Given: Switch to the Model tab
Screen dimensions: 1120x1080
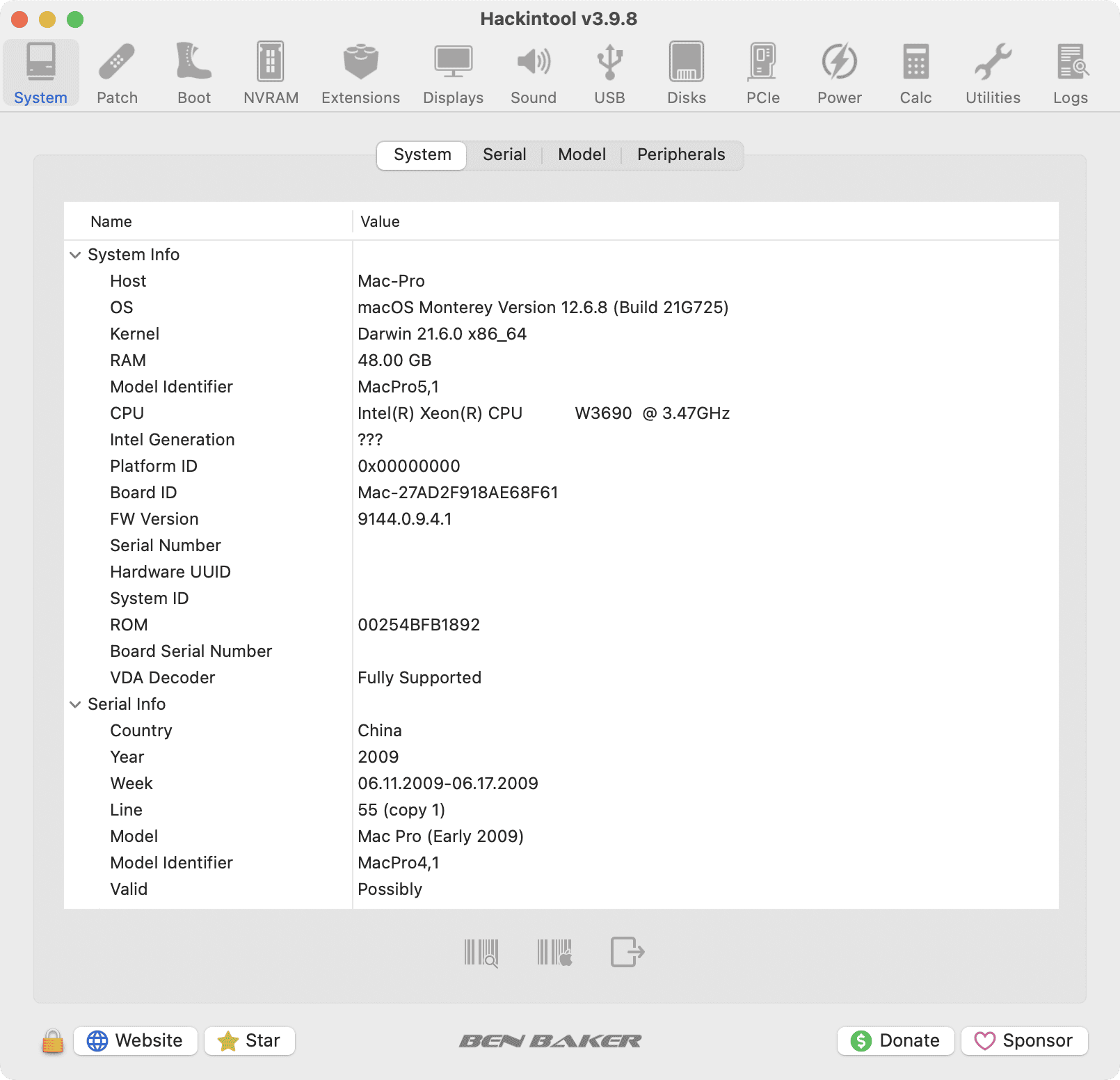Looking at the screenshot, I should (x=582, y=154).
